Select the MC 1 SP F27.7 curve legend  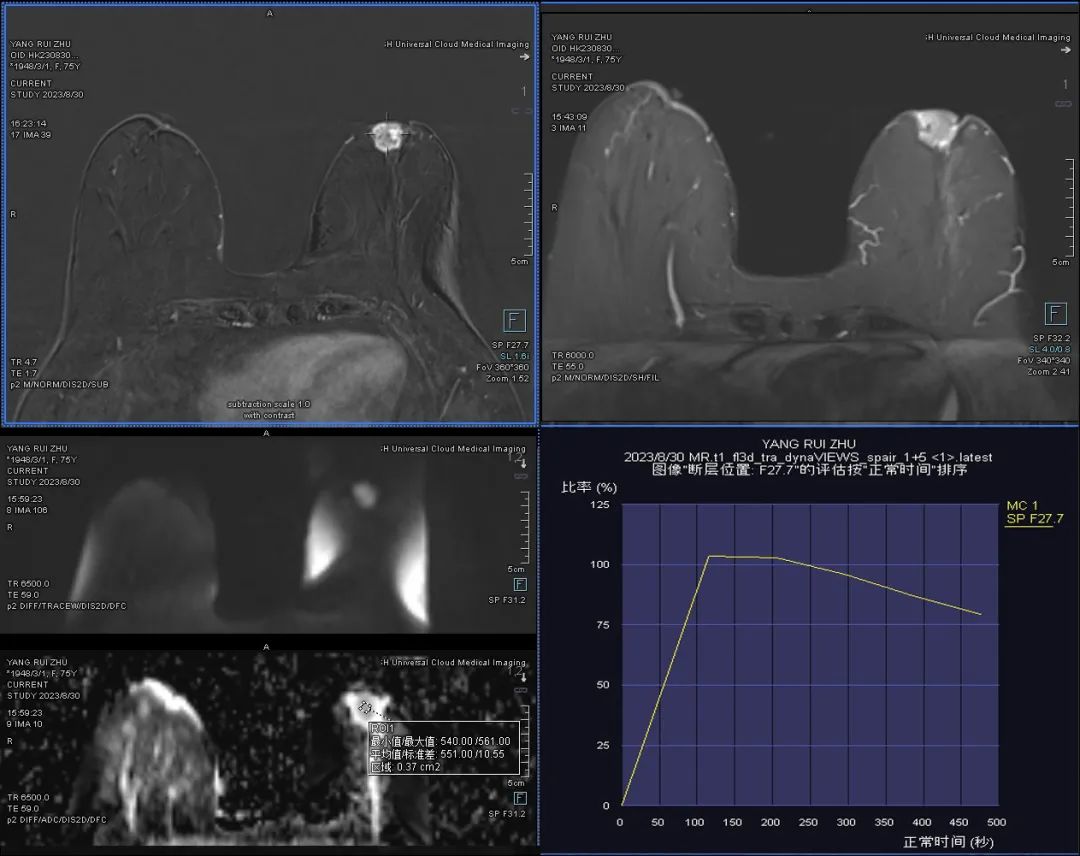pyautogui.click(x=1034, y=513)
